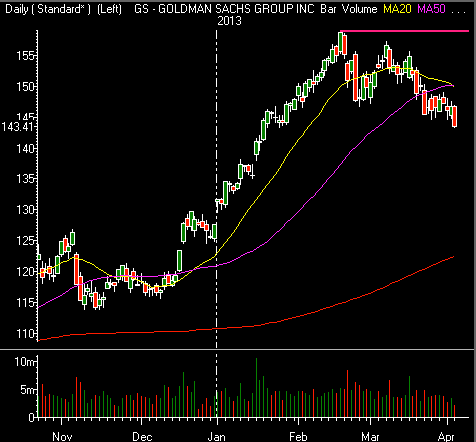476x442 pixels.
Task: Select the red long-term moving average line
Action: 246,327
